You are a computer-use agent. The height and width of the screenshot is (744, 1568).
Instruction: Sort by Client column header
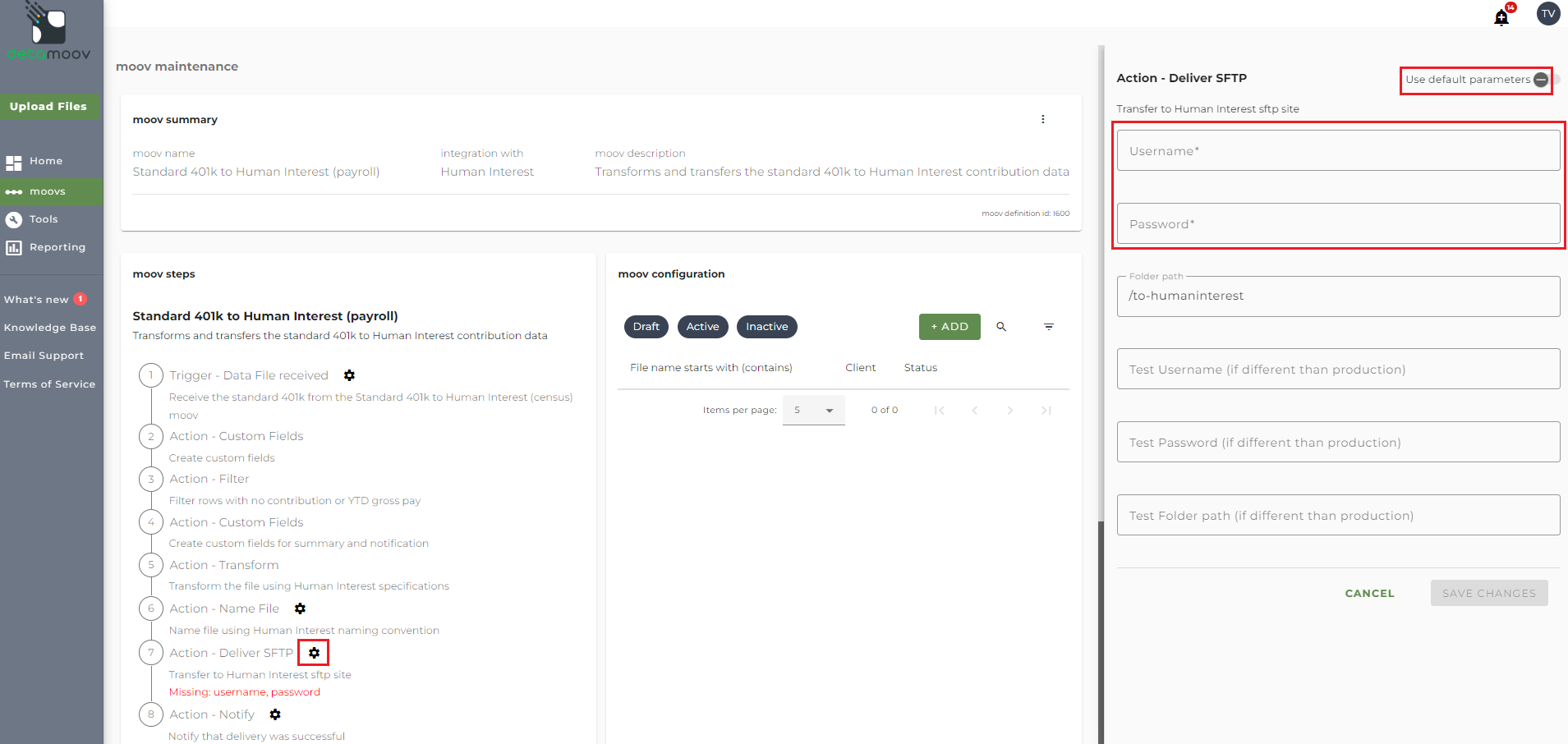pyautogui.click(x=861, y=368)
